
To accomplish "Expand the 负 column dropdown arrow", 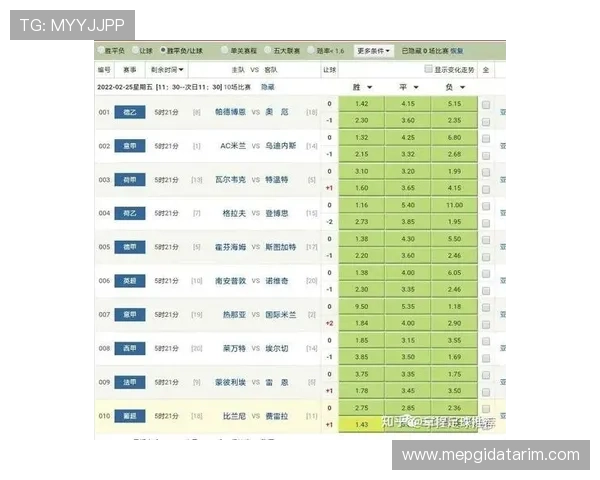I will click(x=462, y=87).
